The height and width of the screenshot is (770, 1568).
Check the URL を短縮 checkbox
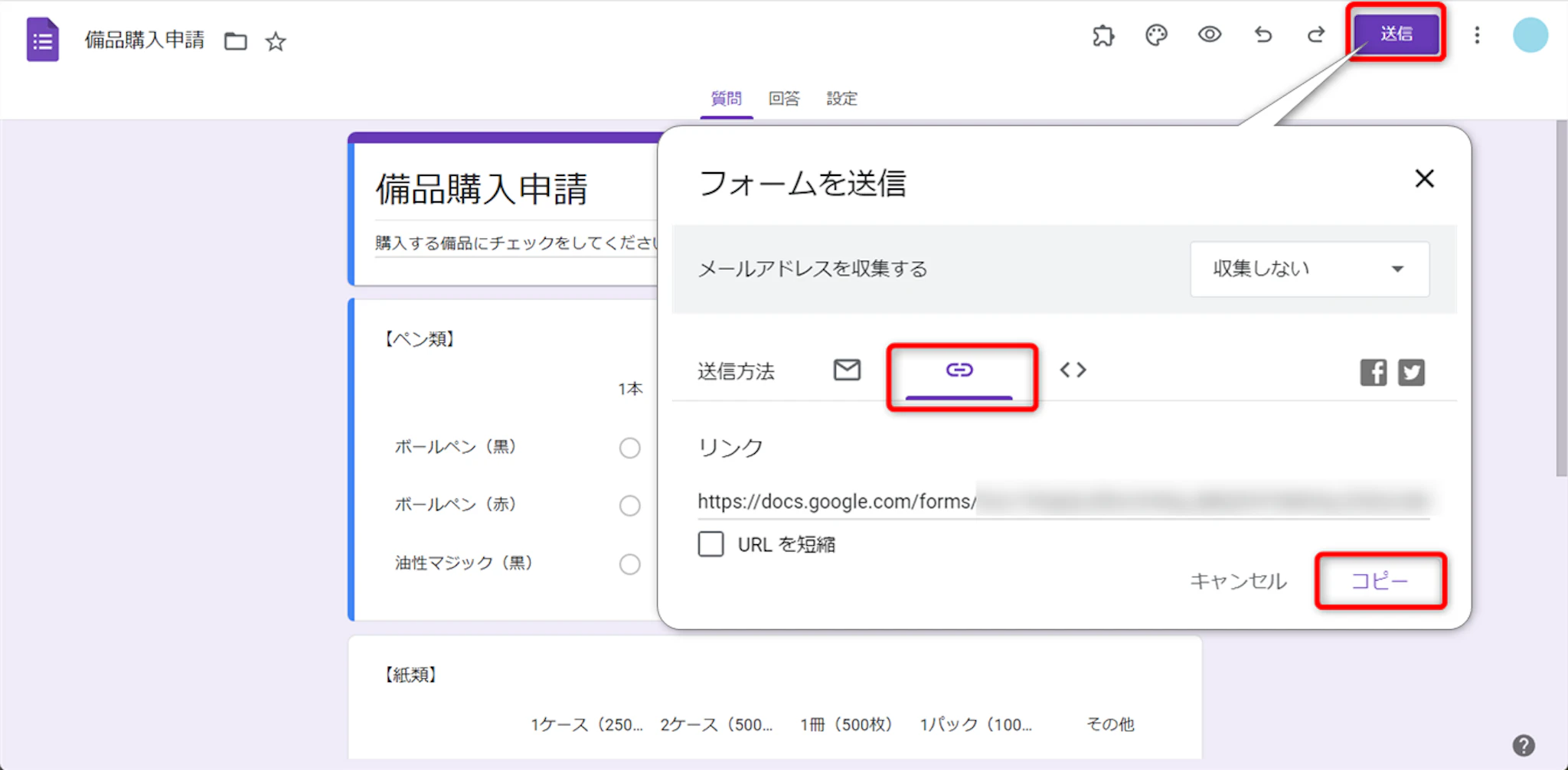coord(710,544)
